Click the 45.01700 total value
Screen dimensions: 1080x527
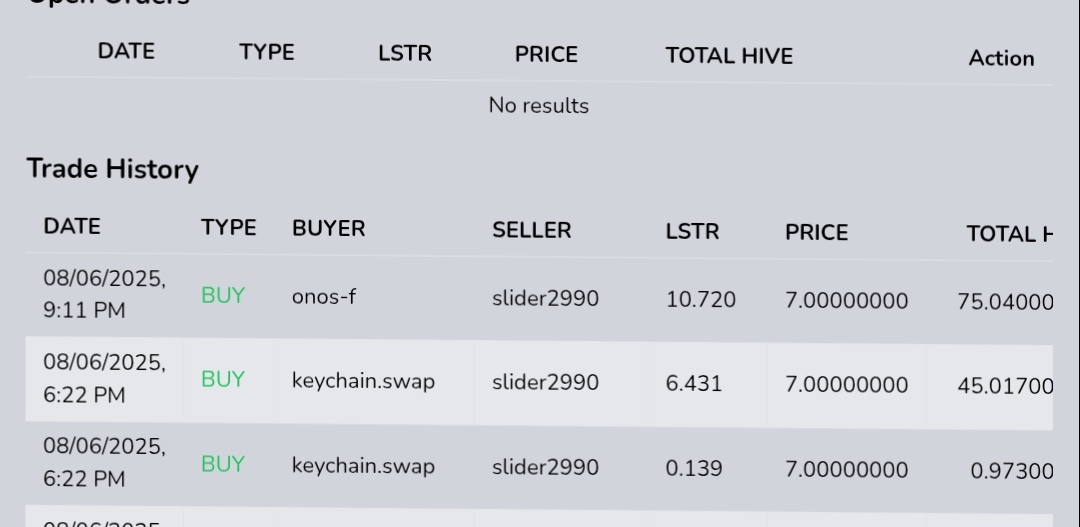1004,385
